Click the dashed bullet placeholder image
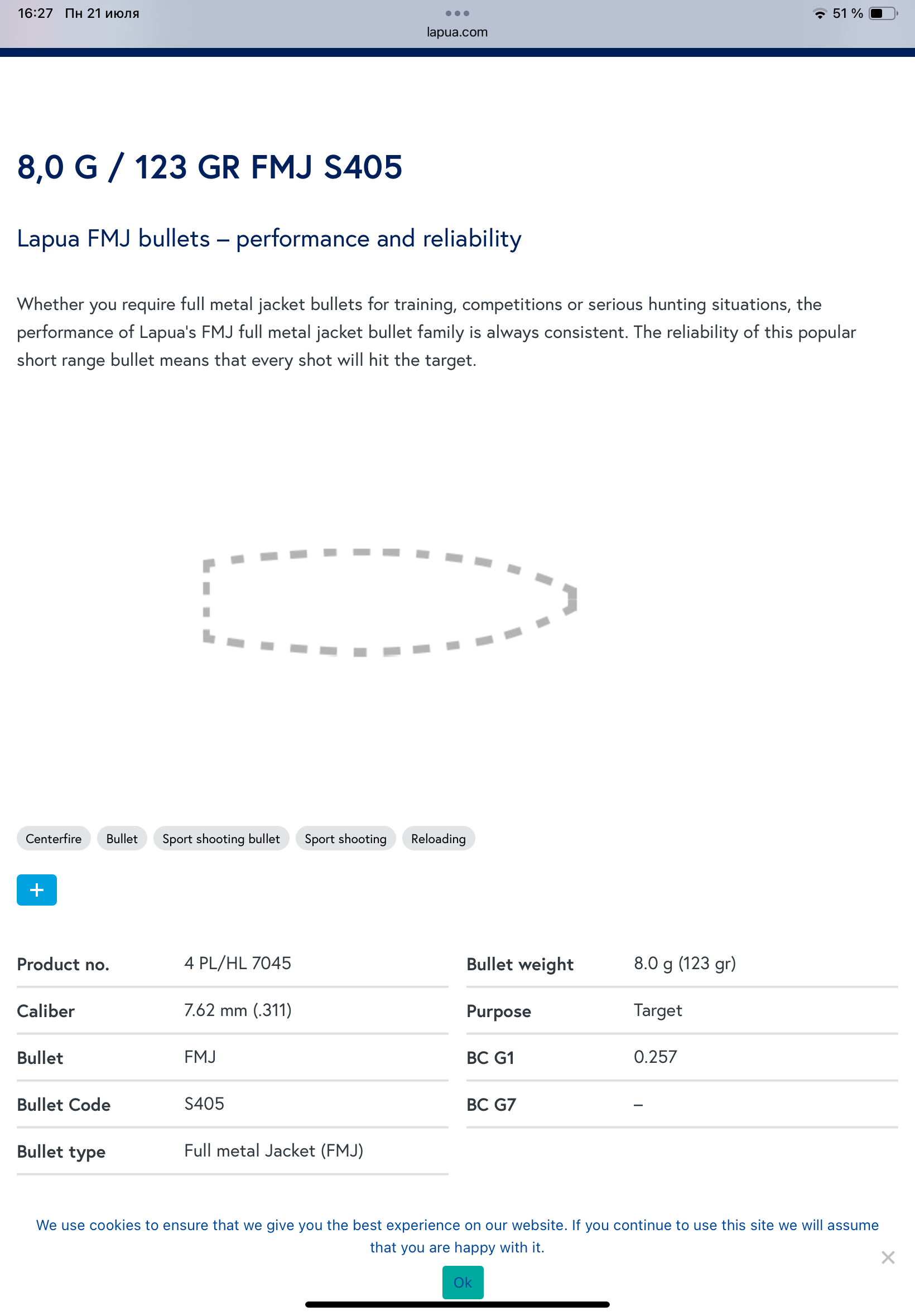Image resolution: width=915 pixels, height=1316 pixels. click(390, 602)
